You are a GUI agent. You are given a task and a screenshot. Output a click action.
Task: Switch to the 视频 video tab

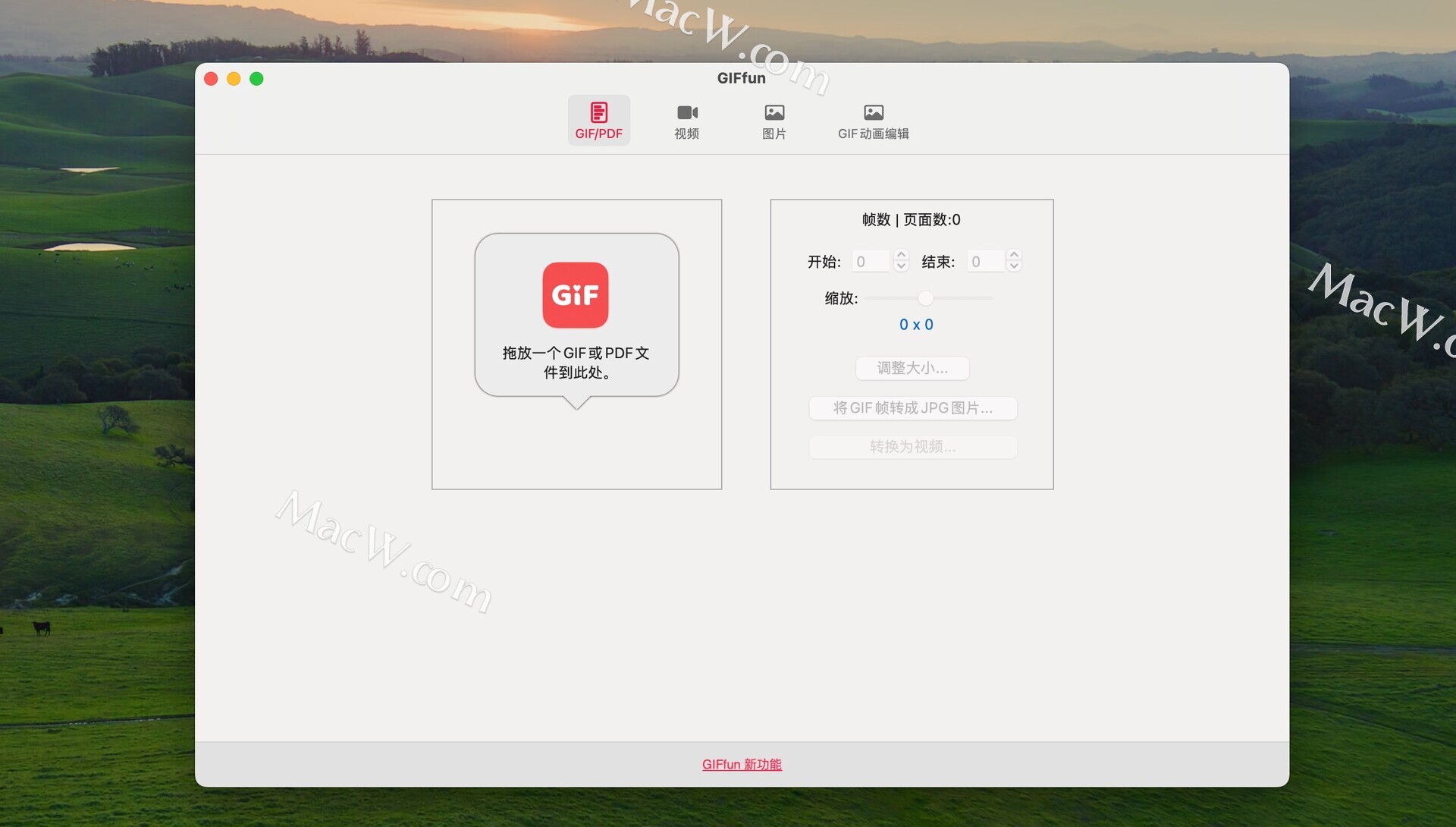pos(687,121)
